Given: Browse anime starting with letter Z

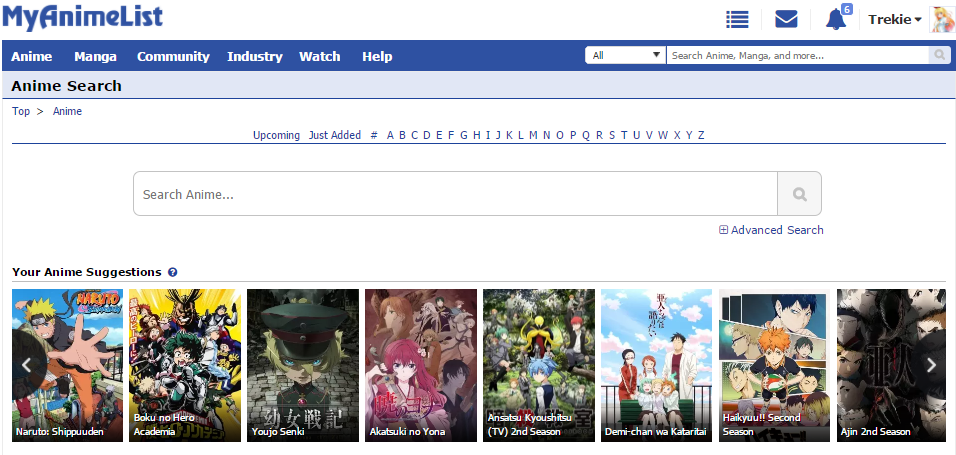Looking at the screenshot, I should tap(701, 135).
